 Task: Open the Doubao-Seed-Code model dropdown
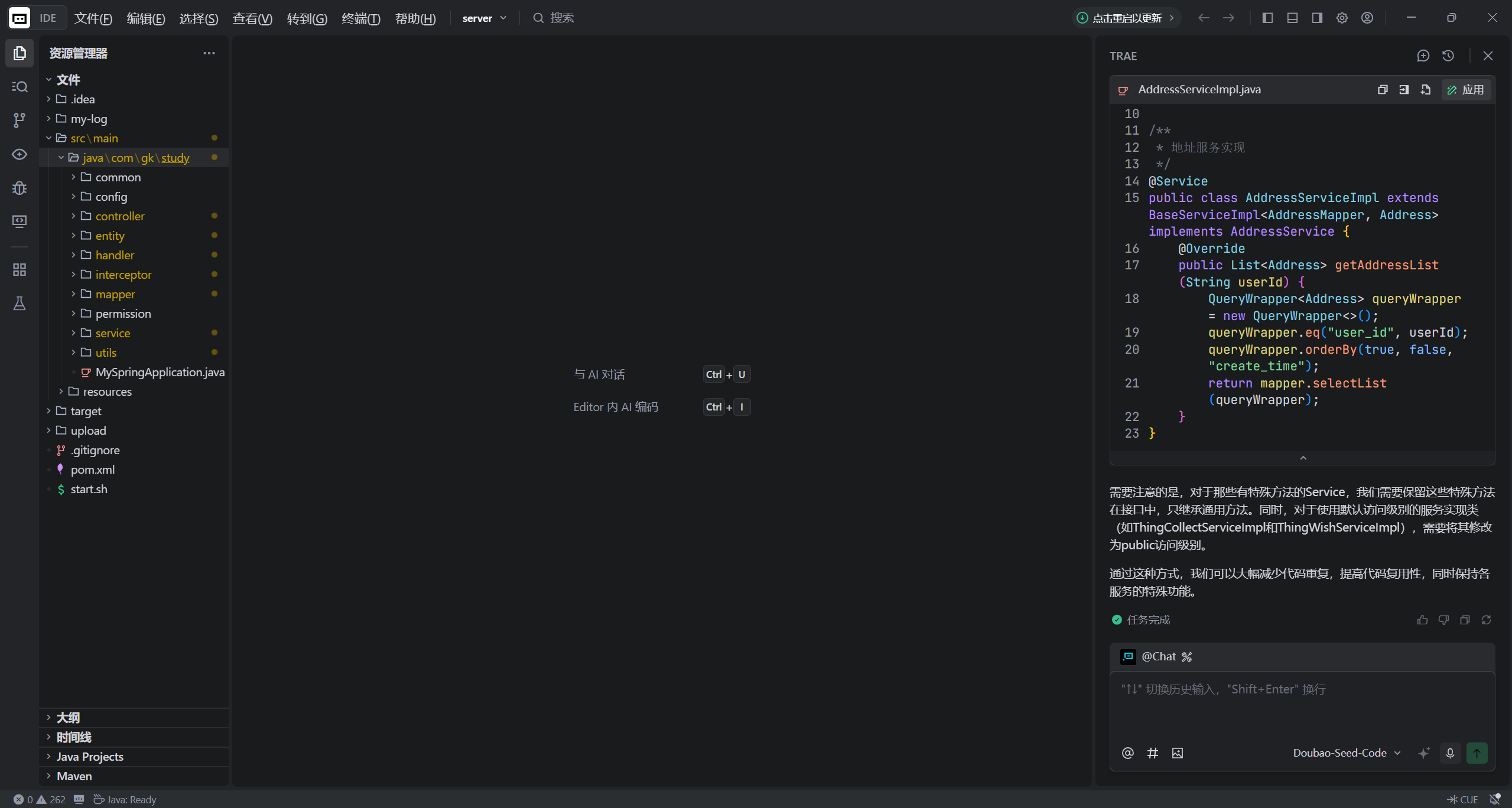pyautogui.click(x=1347, y=753)
